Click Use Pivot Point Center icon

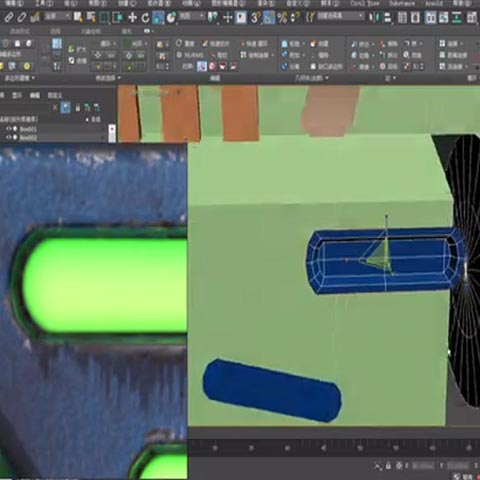pos(212,17)
